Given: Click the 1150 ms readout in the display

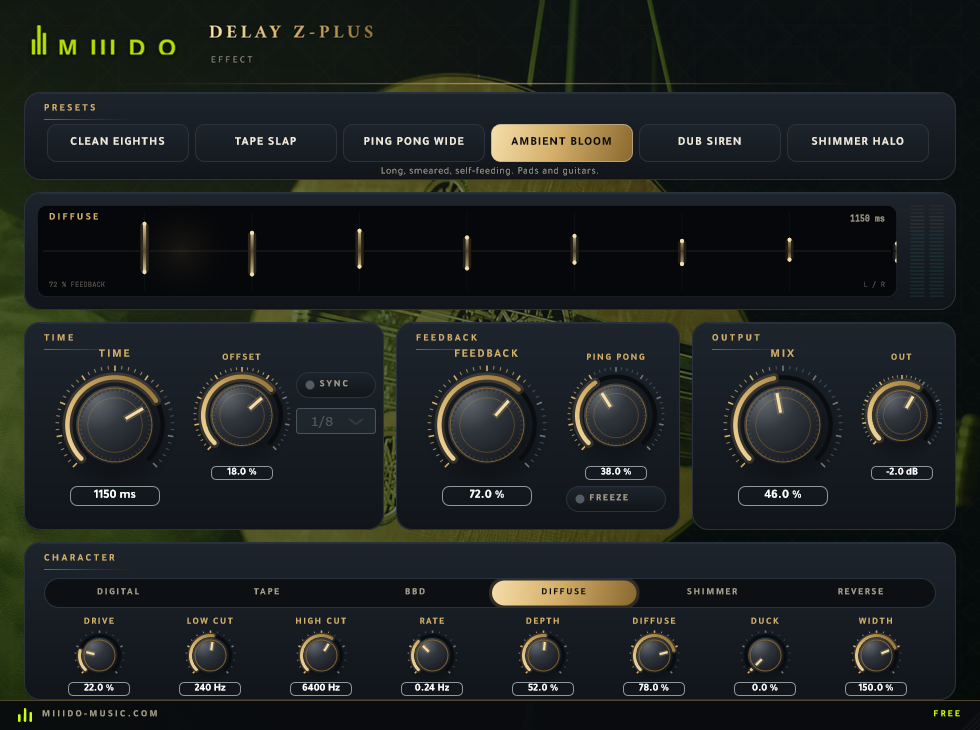Looking at the screenshot, I should 867,219.
